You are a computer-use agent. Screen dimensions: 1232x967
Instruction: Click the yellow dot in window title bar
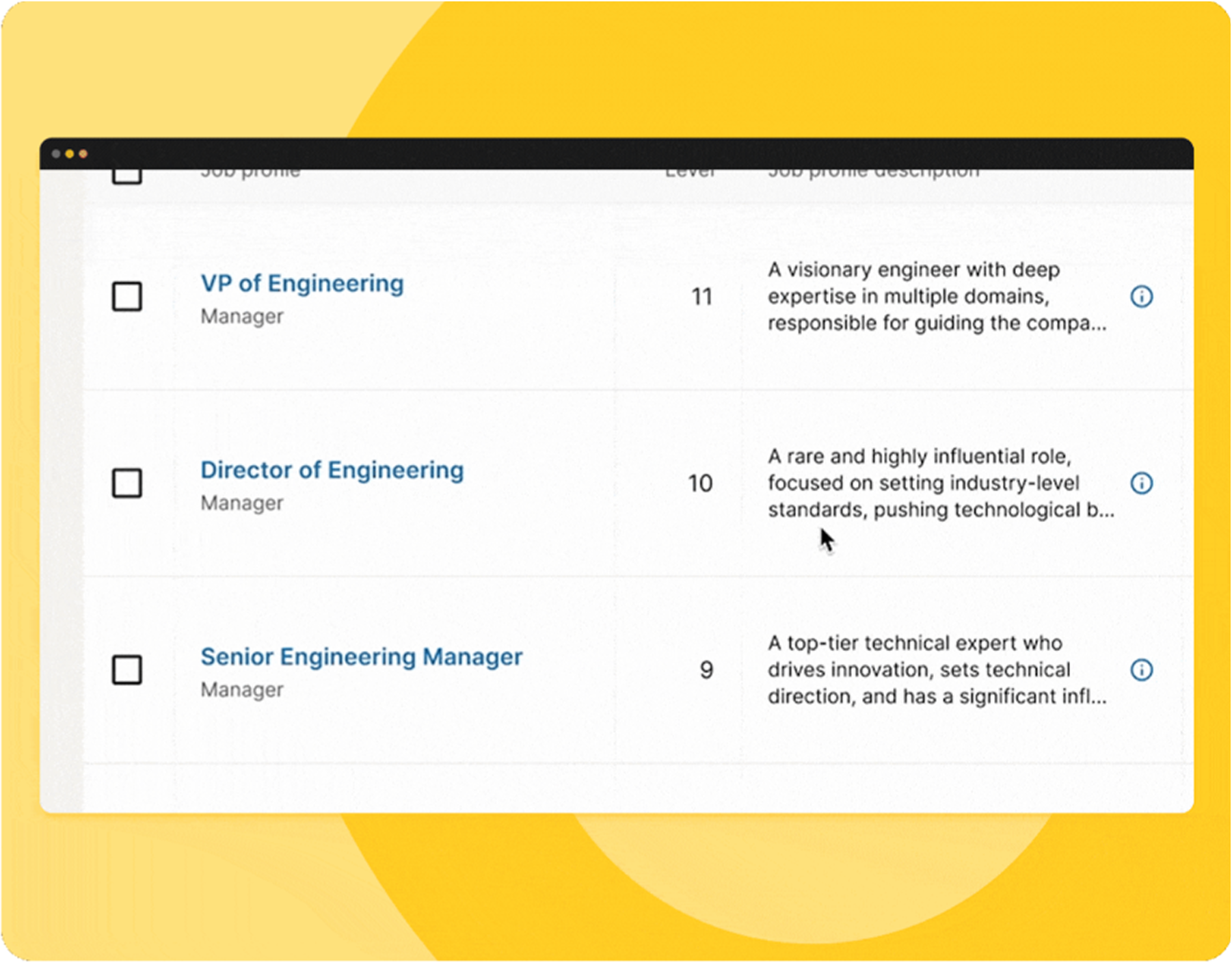tap(69, 154)
